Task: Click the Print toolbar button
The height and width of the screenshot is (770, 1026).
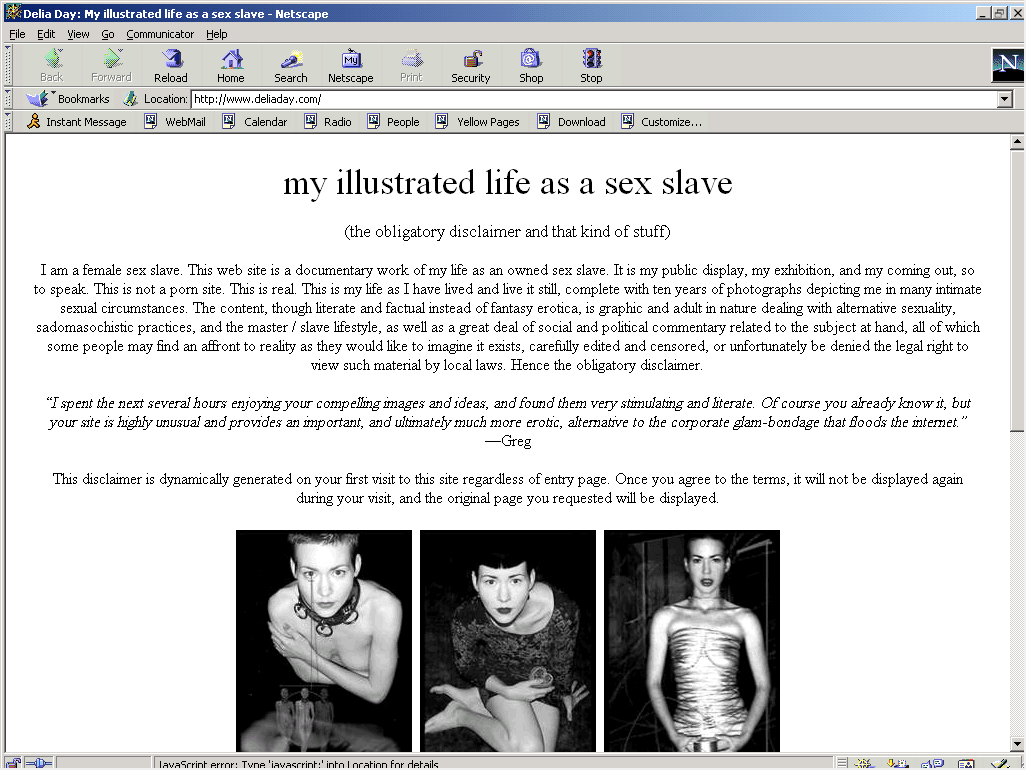Action: click(411, 65)
